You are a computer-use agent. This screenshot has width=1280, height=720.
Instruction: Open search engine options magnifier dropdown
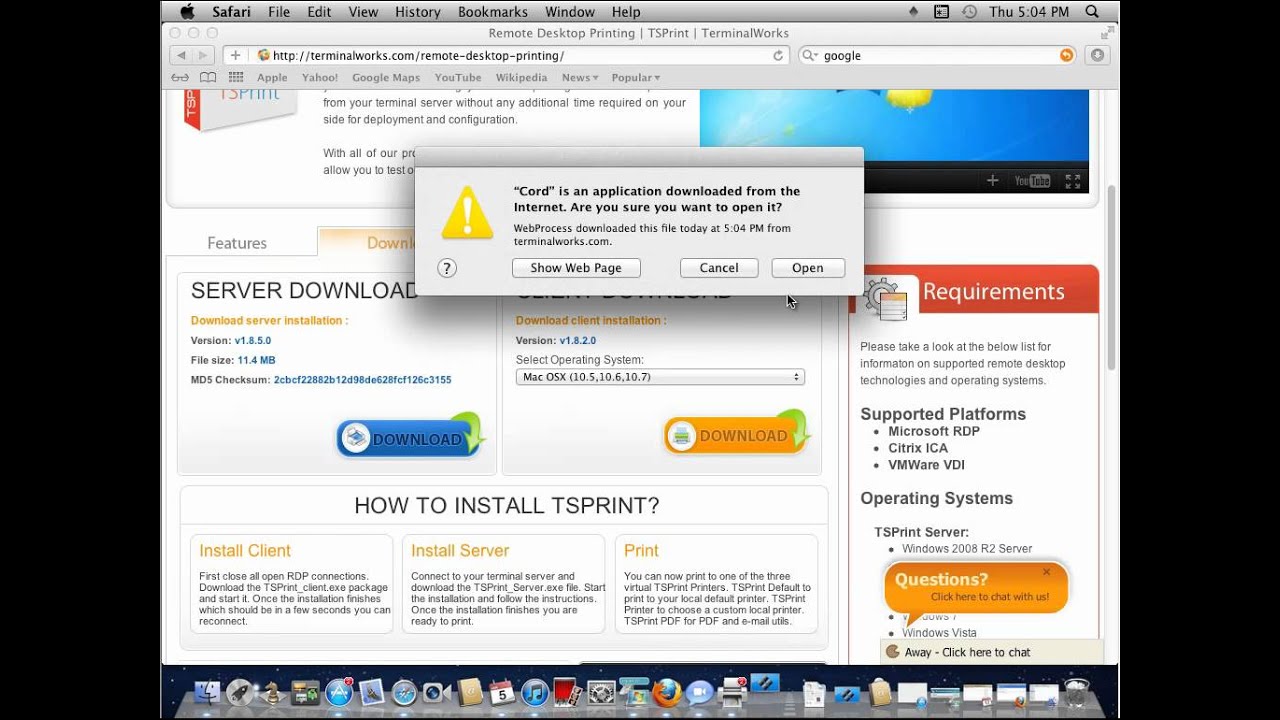pyautogui.click(x=810, y=56)
